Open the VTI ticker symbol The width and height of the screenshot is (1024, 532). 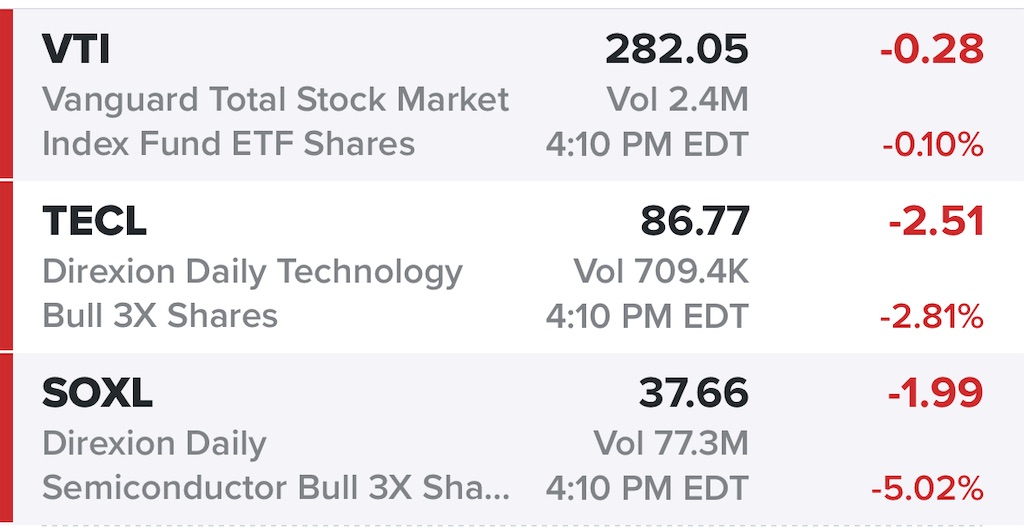pyautogui.click(x=76, y=49)
